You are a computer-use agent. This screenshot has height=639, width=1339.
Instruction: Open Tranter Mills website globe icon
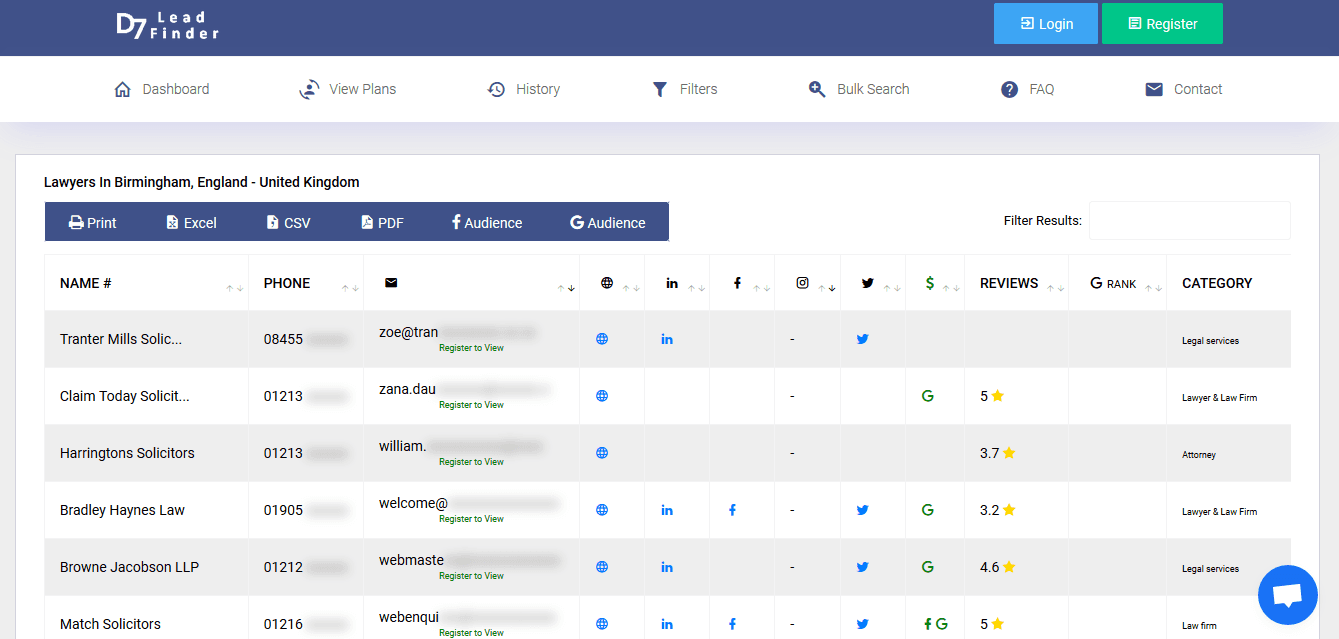click(x=602, y=339)
